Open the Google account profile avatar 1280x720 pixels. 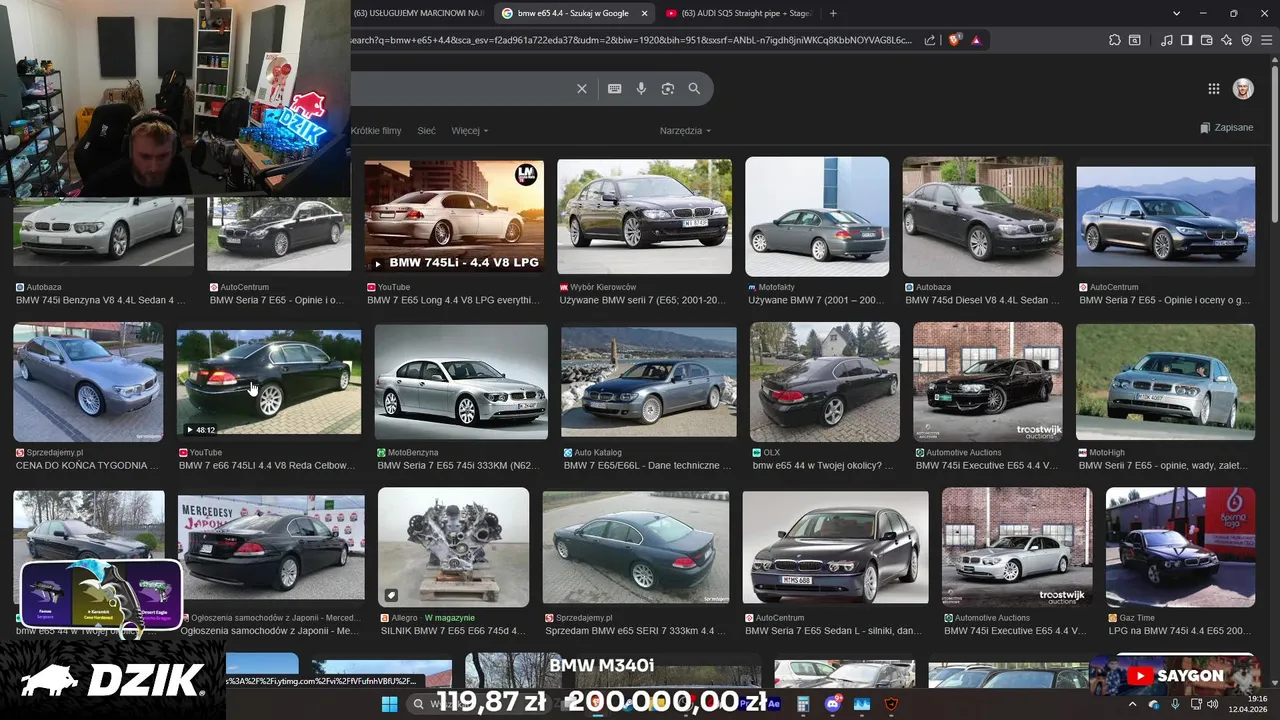coord(1243,89)
